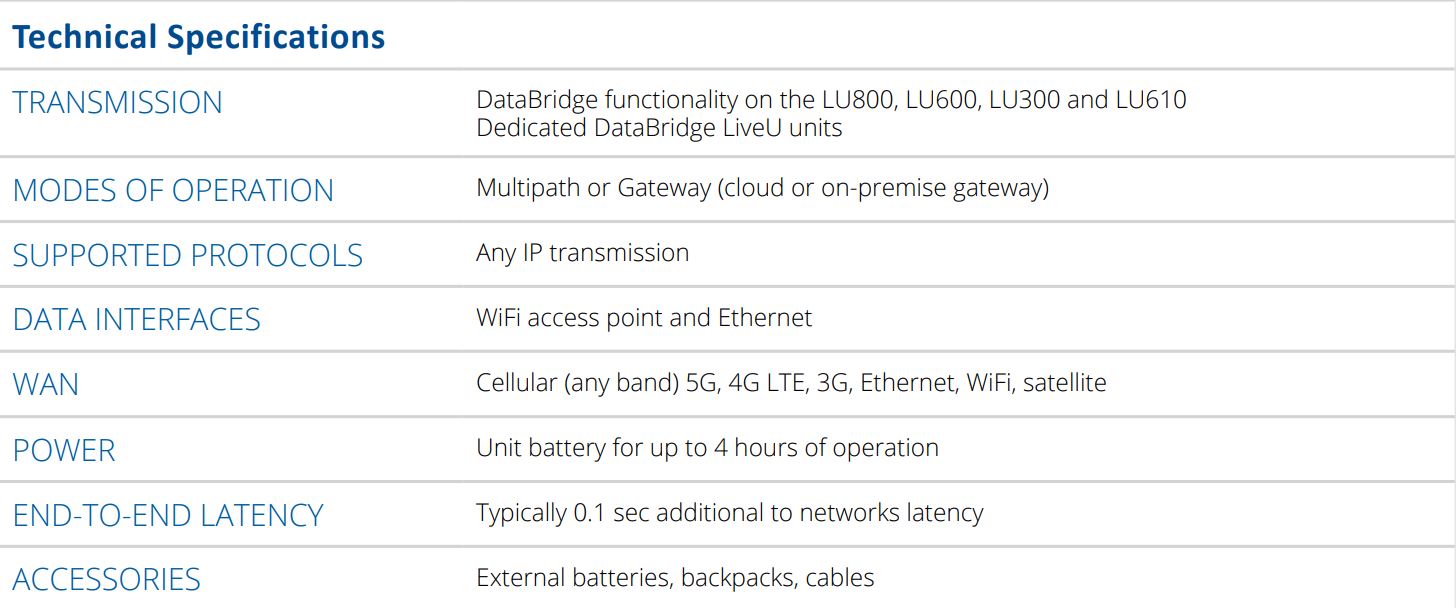Click the MODES OF OPERATION label

pyautogui.click(x=173, y=190)
